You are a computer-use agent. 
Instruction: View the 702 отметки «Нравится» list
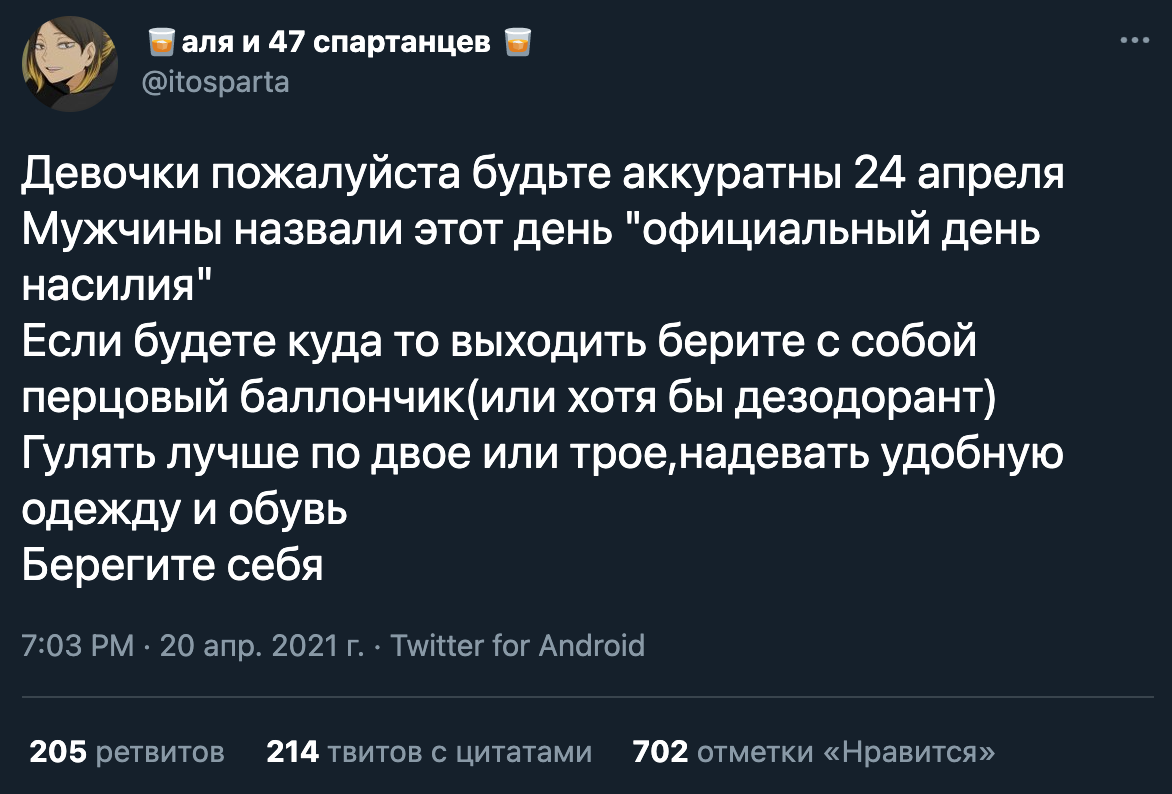tap(814, 751)
